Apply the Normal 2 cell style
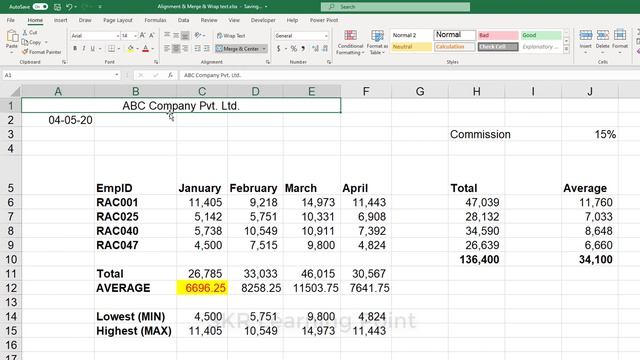This screenshot has height=360, width=640. 411,35
